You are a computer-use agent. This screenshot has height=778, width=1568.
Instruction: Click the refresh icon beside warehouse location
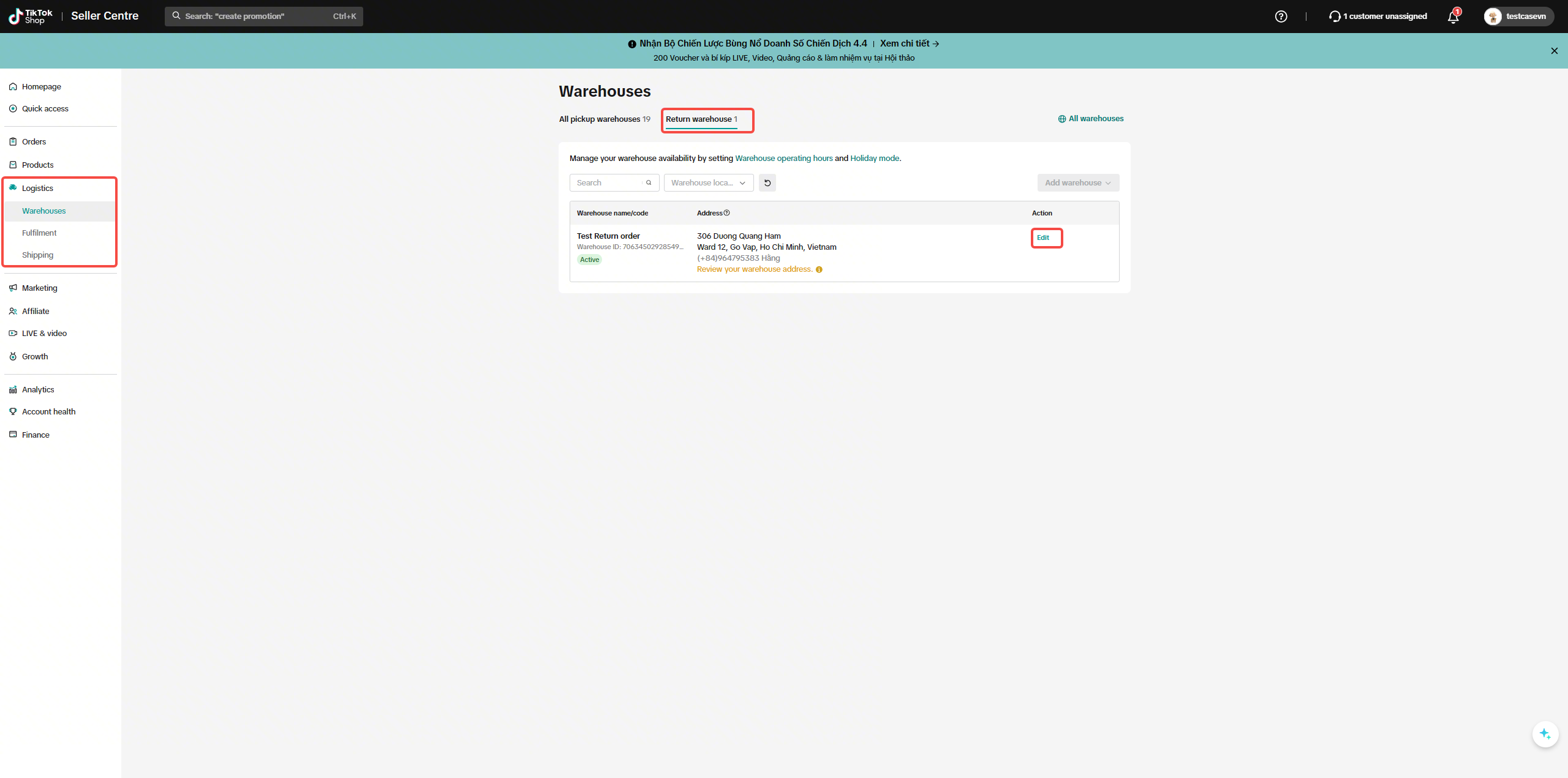tap(767, 183)
